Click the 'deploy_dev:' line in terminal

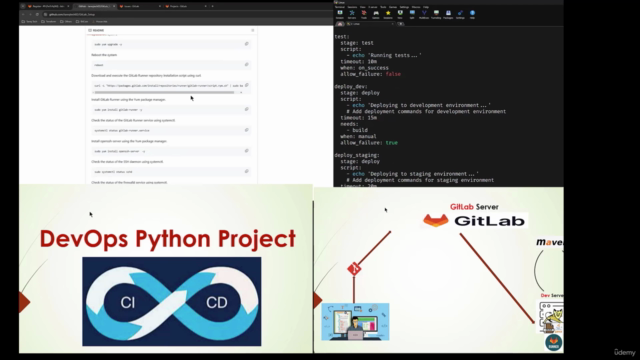pos(351,87)
